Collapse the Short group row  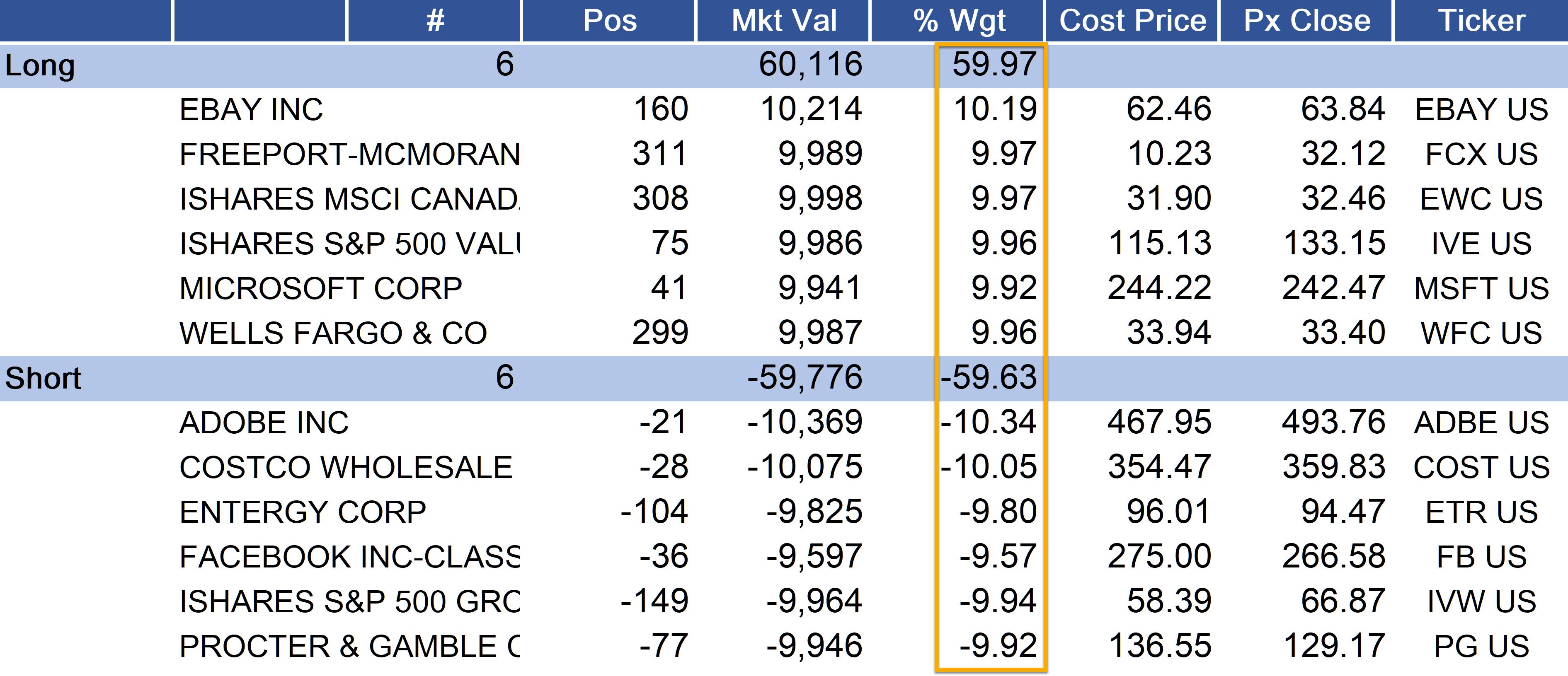click(x=43, y=378)
